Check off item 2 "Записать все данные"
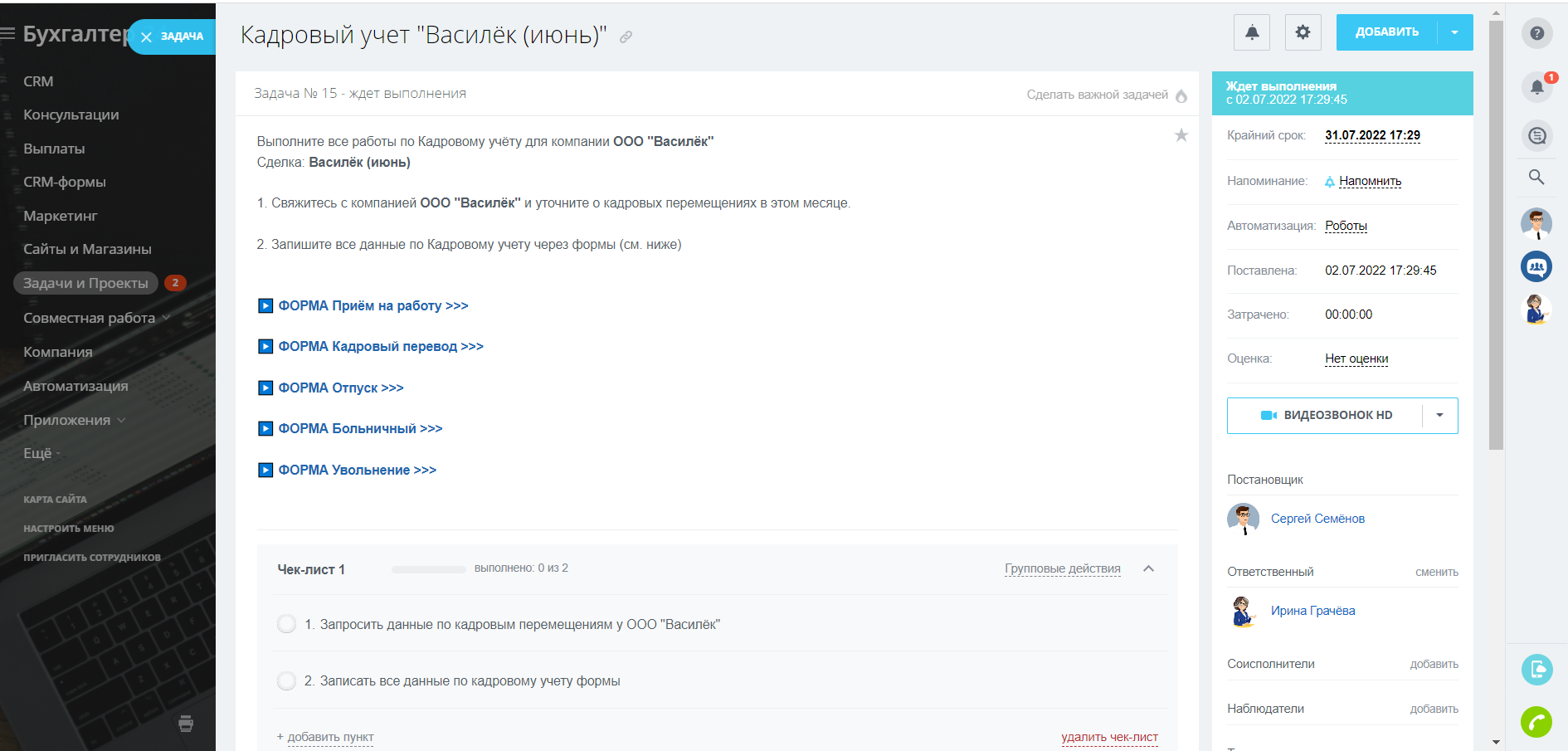 (286, 681)
